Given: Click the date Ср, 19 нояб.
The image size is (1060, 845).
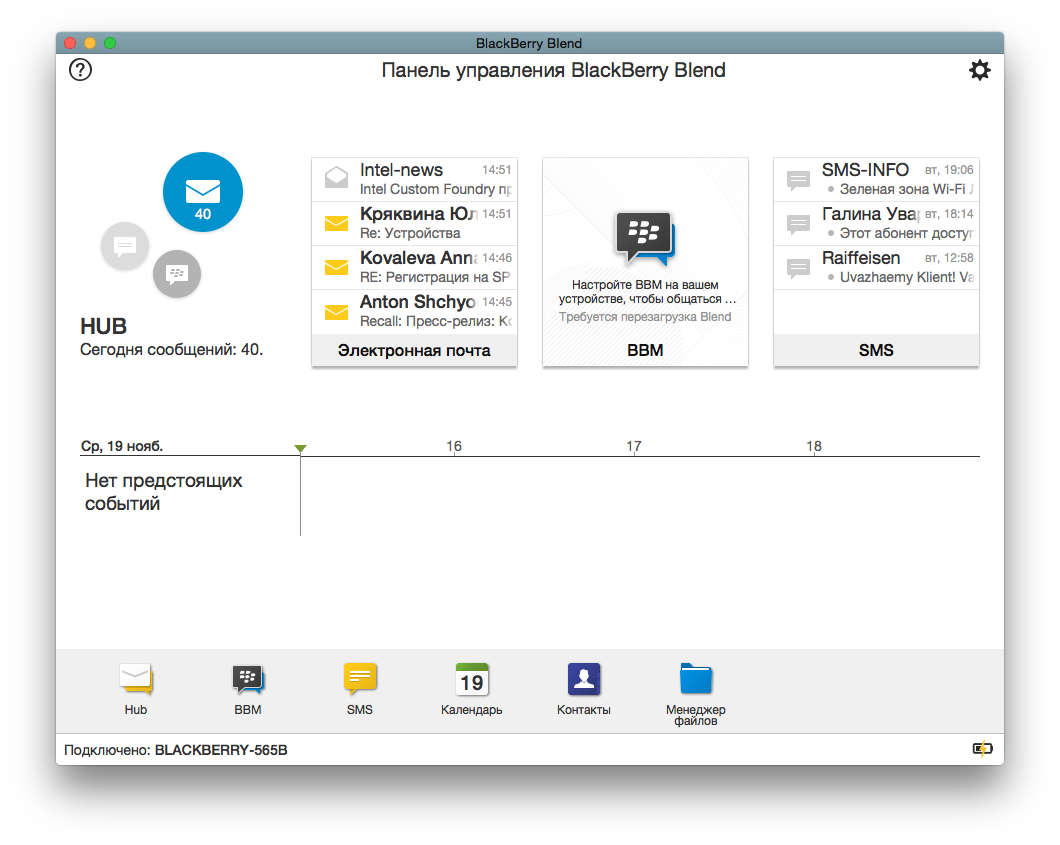Looking at the screenshot, I should pyautogui.click(x=122, y=446).
